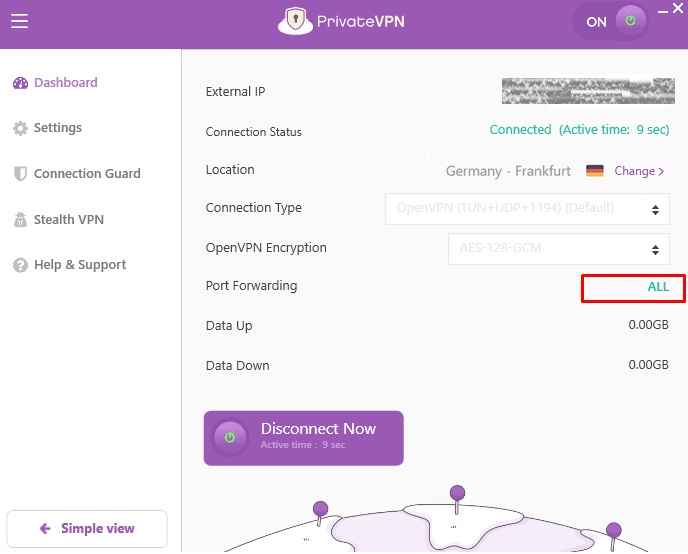Click the External IP label
688x554 pixels.
235,91
